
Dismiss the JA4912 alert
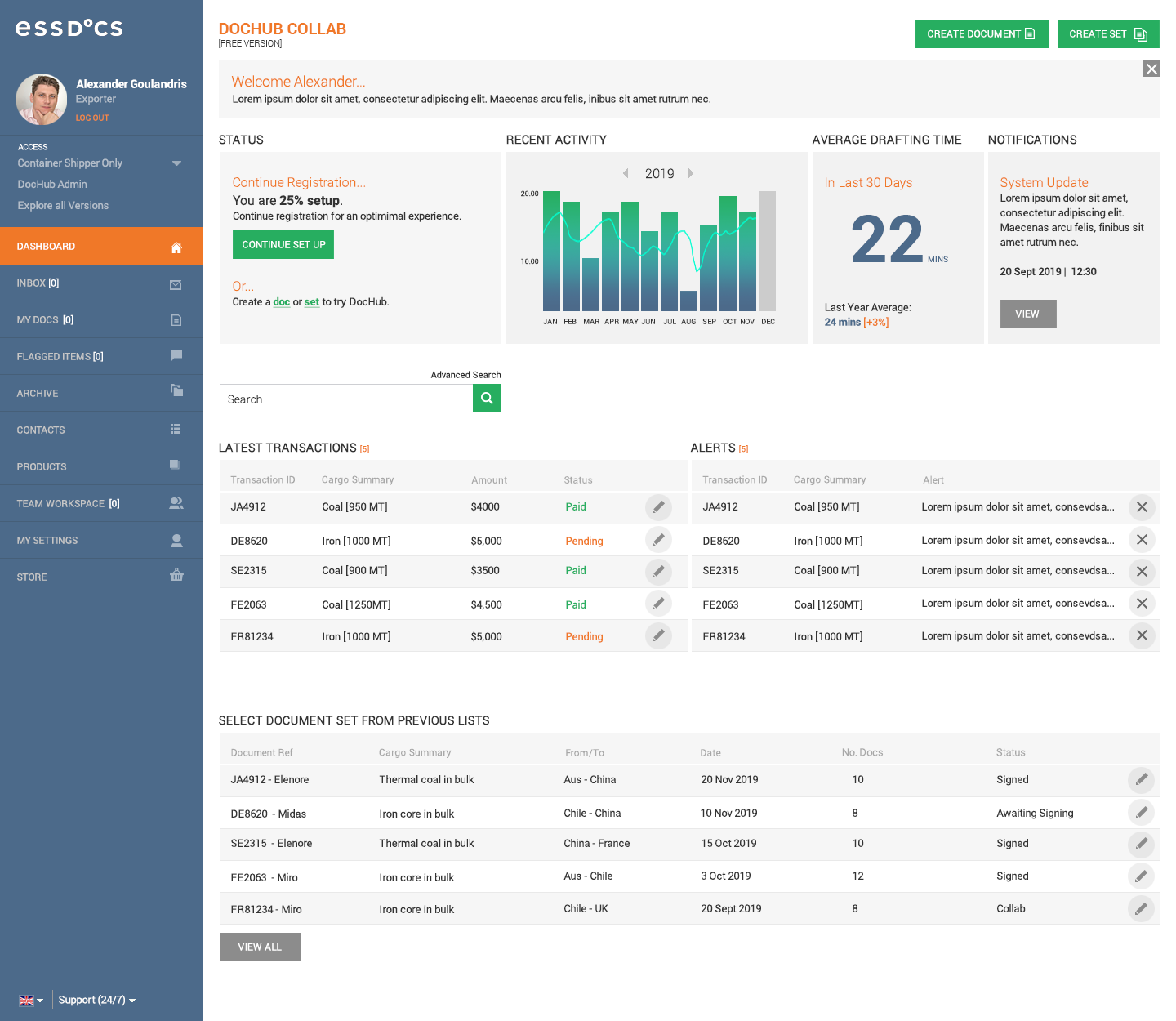pos(1142,507)
